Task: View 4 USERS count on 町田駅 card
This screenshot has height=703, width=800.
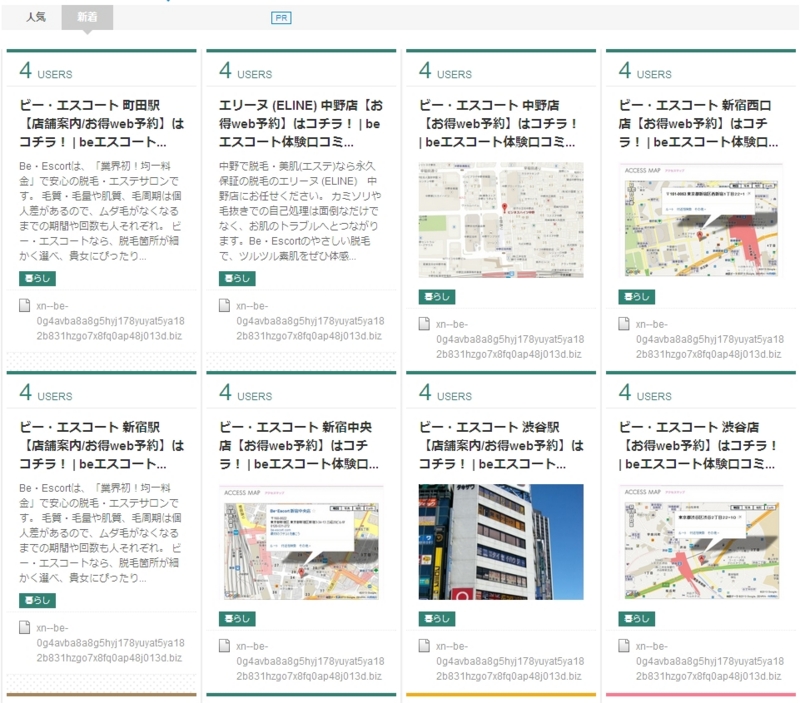Action: [x=46, y=71]
